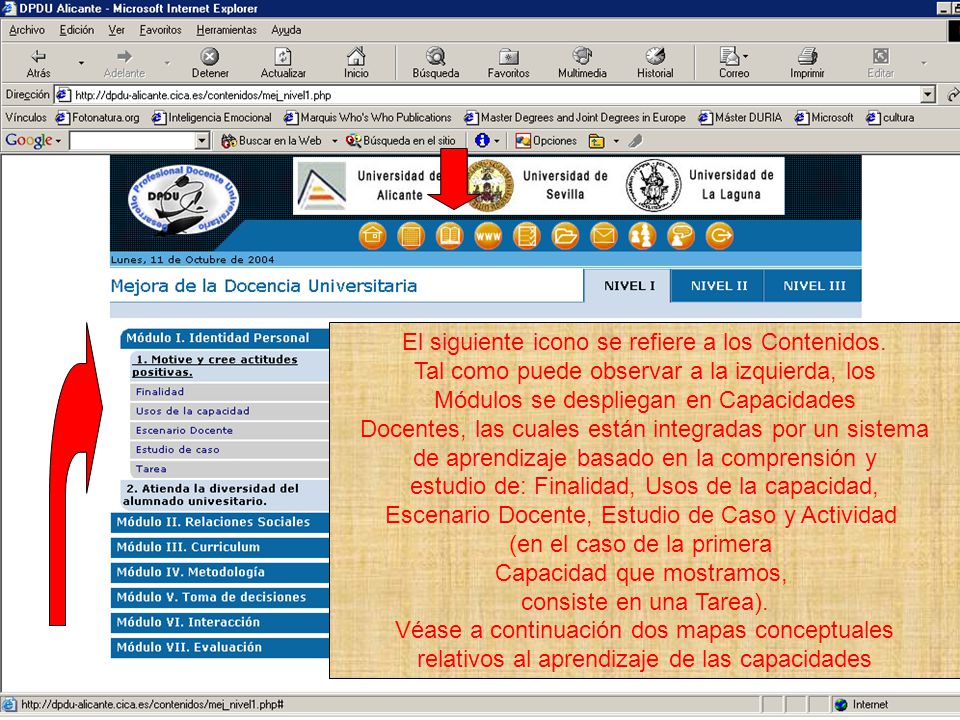Open the Multimedia toolbar icon
Image resolution: width=960 pixels, height=720 pixels.
point(582,56)
